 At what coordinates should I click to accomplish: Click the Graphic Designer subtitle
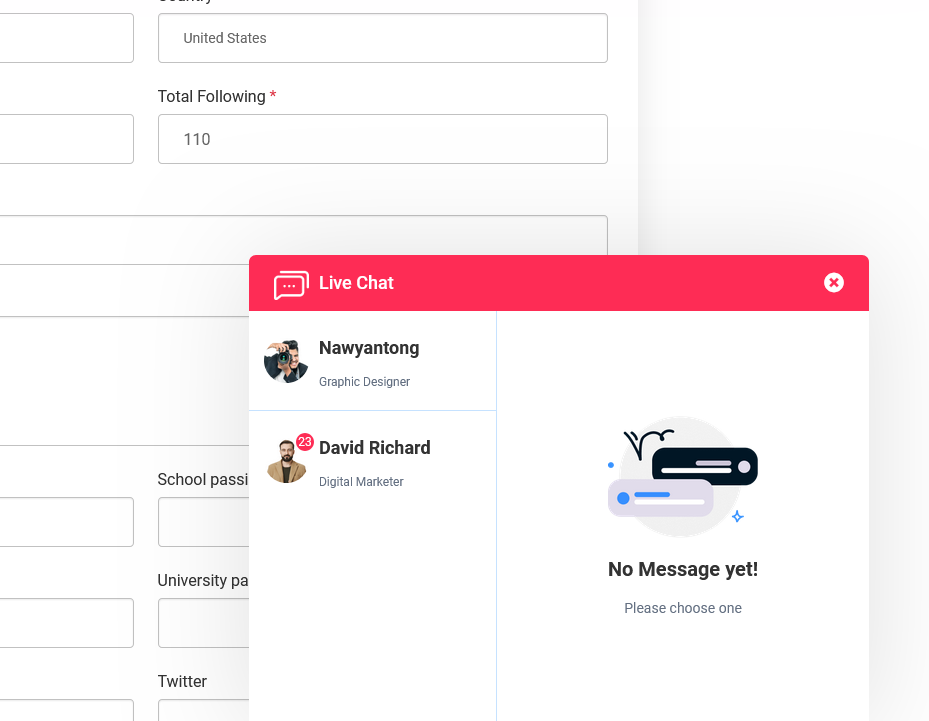pos(364,382)
